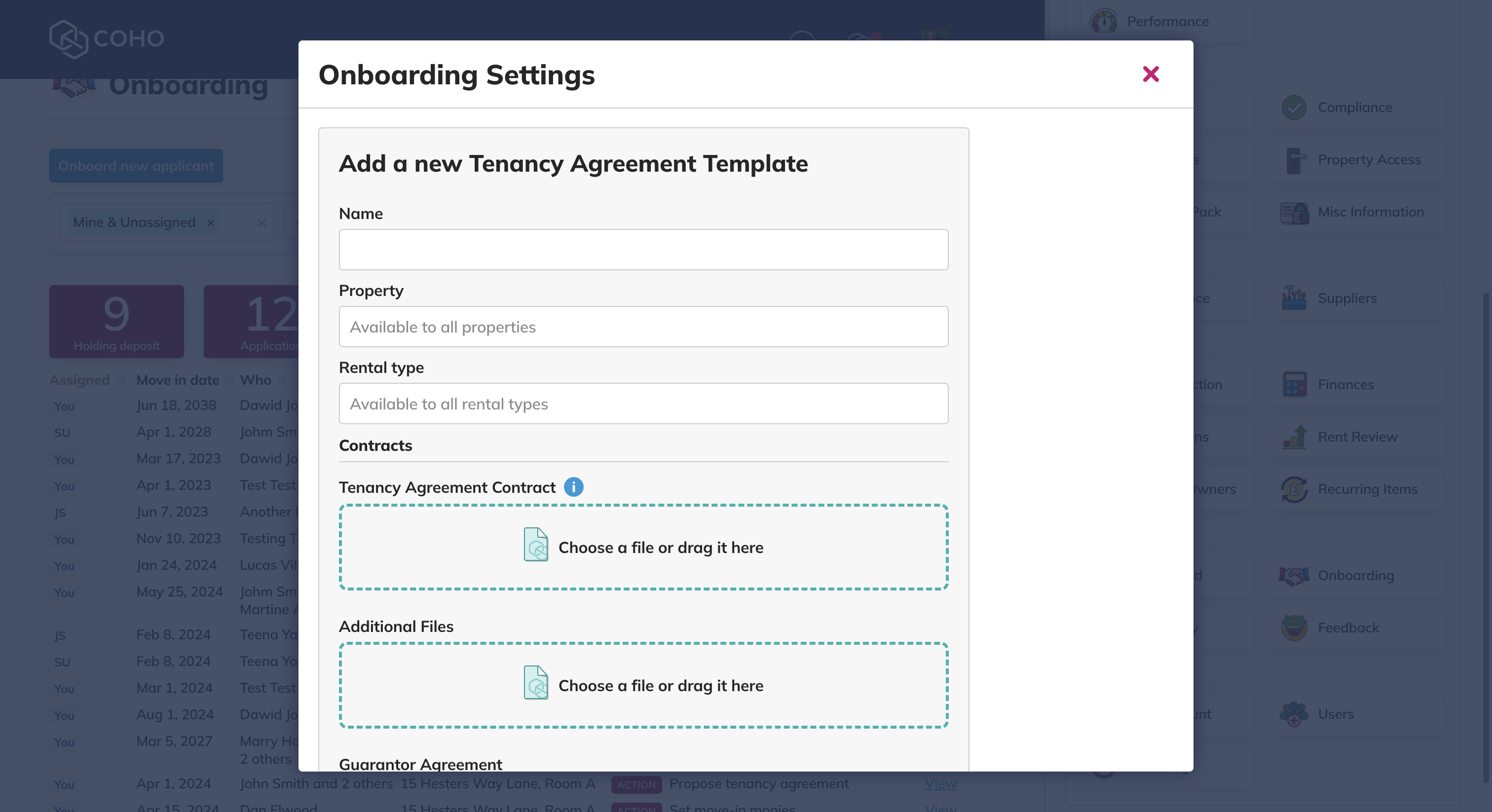
Task: Open Finances menu item
Action: pyautogui.click(x=1358, y=385)
